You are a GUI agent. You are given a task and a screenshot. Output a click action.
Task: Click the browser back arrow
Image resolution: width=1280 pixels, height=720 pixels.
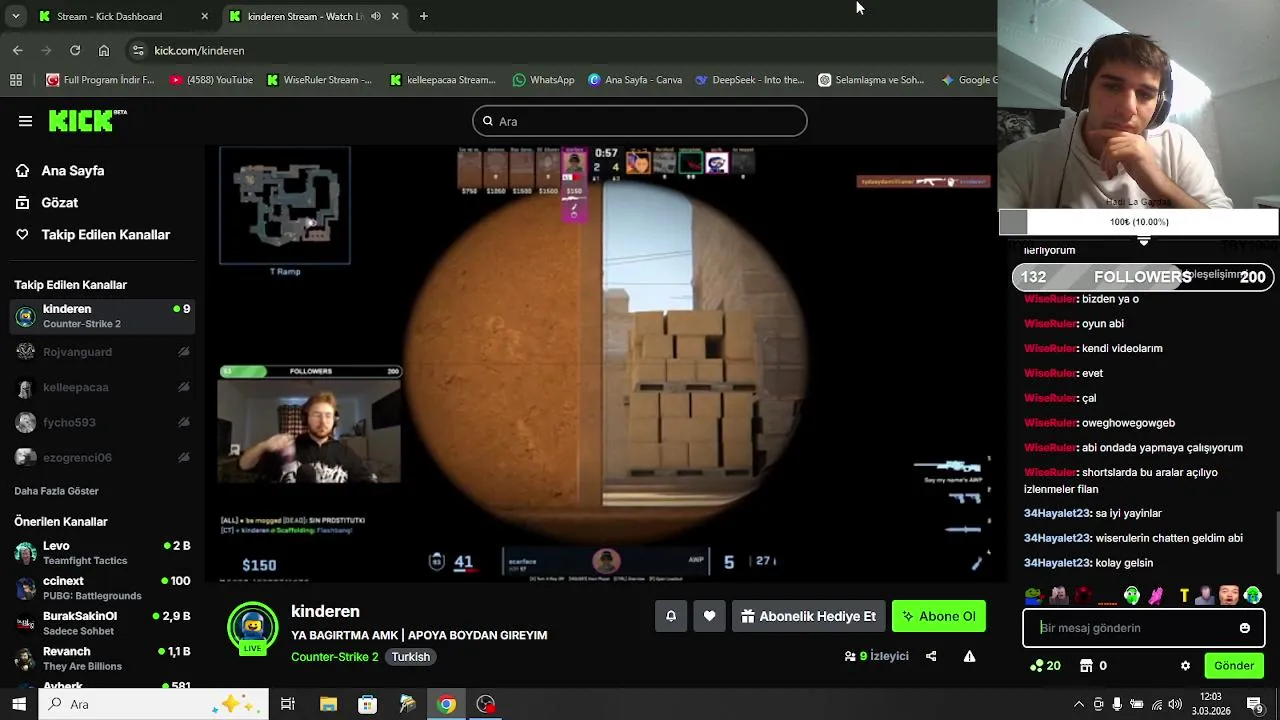pos(18,50)
